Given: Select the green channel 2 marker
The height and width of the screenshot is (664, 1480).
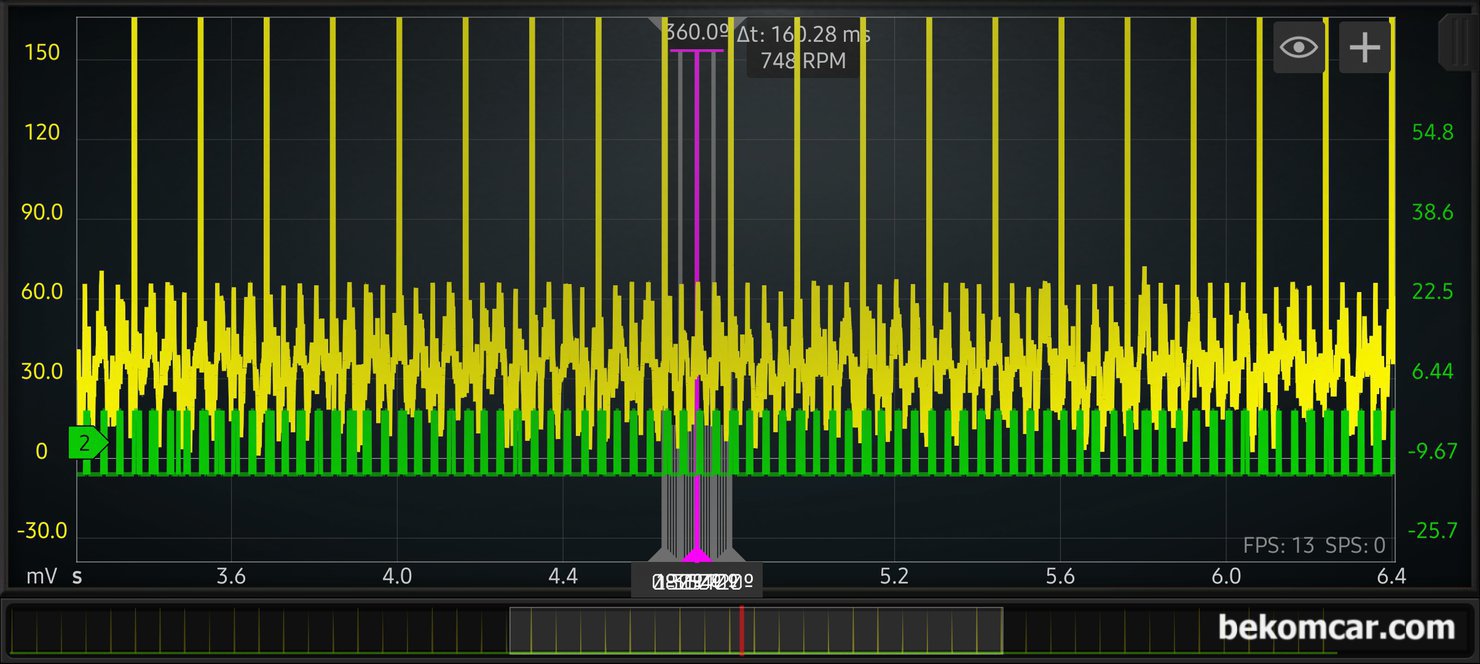Looking at the screenshot, I should coord(87,442).
